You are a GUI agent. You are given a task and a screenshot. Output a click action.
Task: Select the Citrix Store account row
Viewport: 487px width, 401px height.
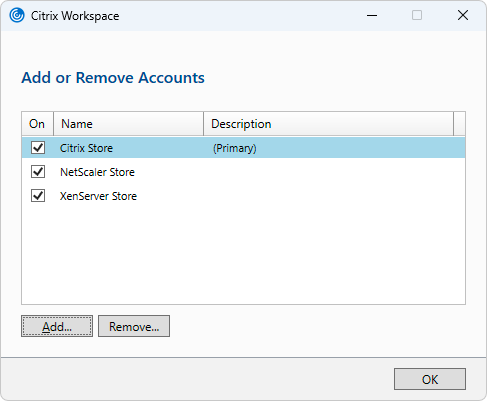coord(243,148)
